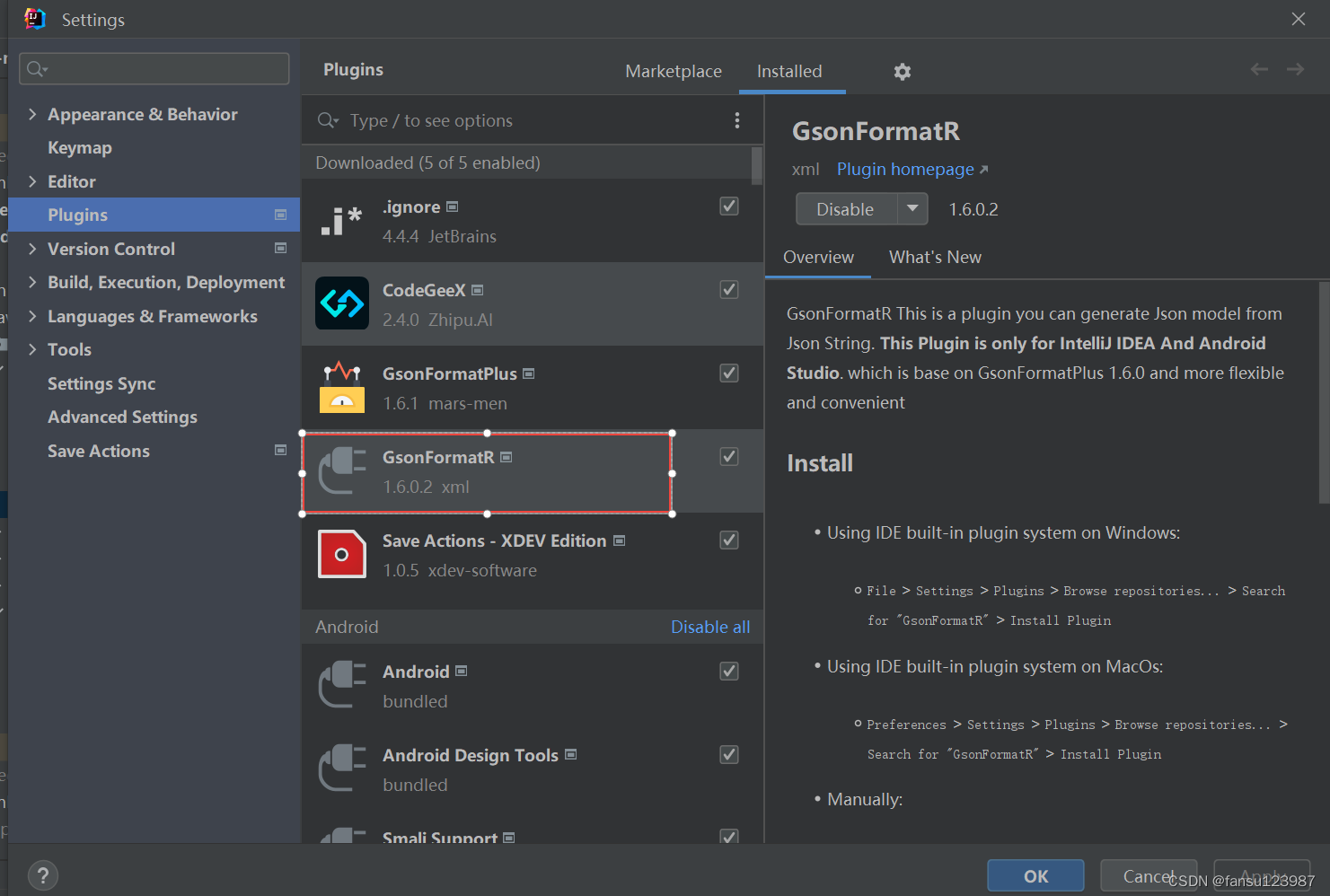Focus the settings search input field
The height and width of the screenshot is (896, 1330).
[x=154, y=69]
